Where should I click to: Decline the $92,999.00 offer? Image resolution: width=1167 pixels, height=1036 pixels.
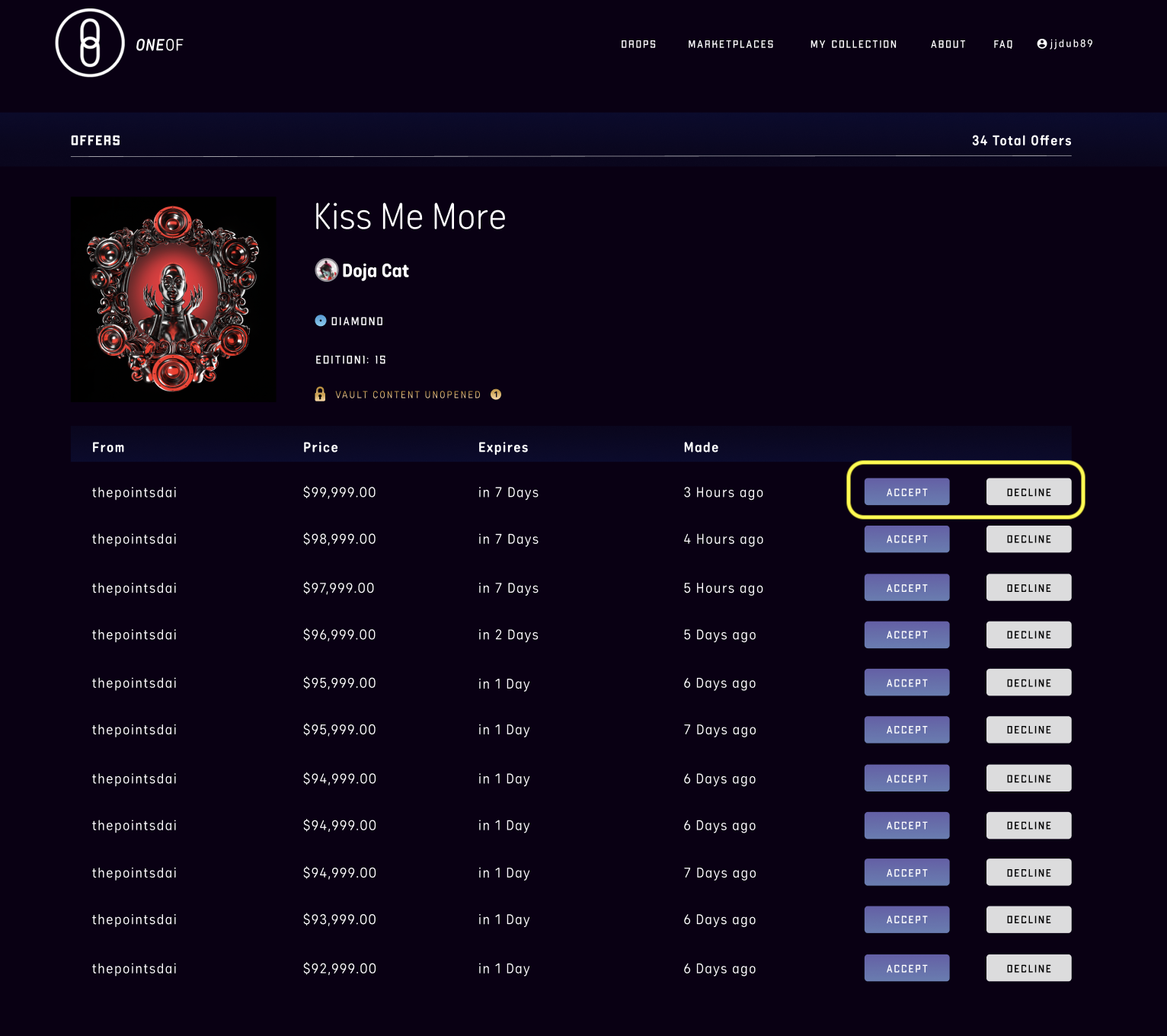pyautogui.click(x=1029, y=968)
